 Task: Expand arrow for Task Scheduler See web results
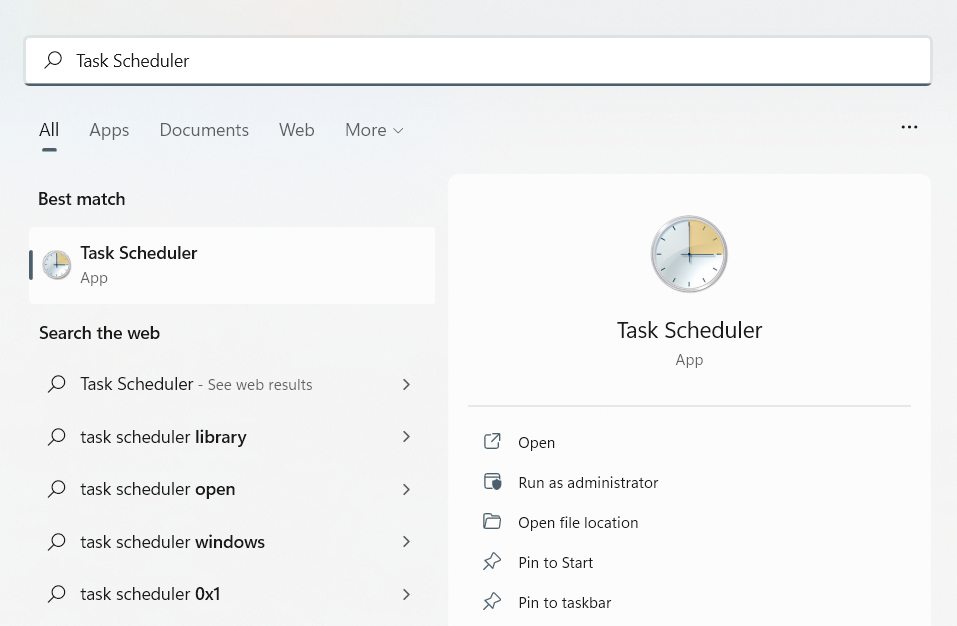(x=406, y=384)
